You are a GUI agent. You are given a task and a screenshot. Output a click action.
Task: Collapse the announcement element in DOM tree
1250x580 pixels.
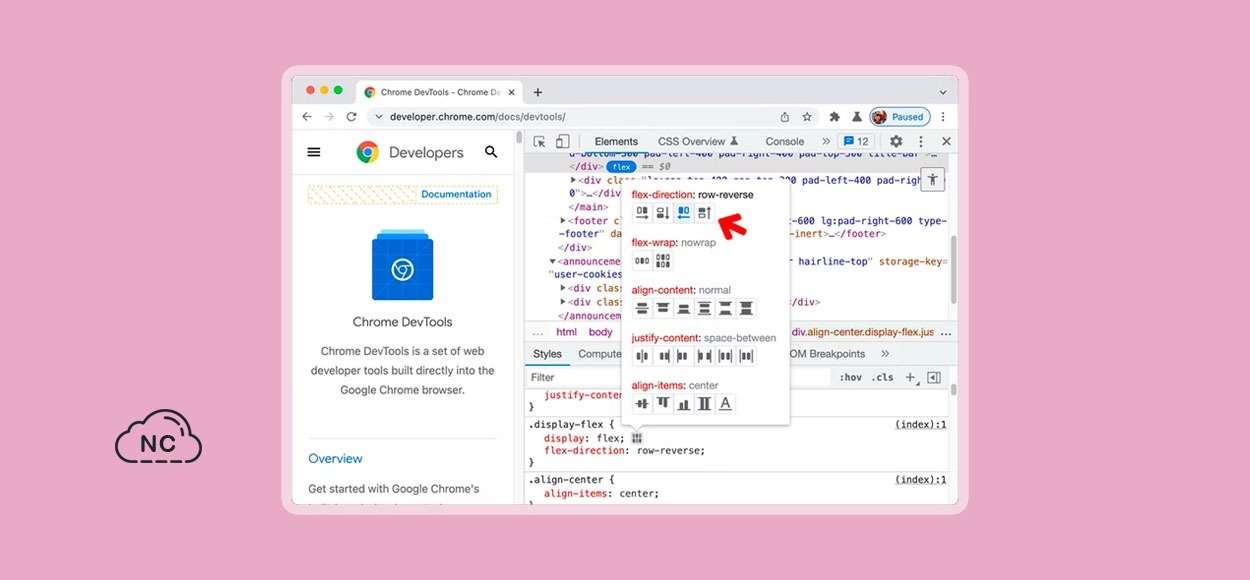click(x=553, y=261)
